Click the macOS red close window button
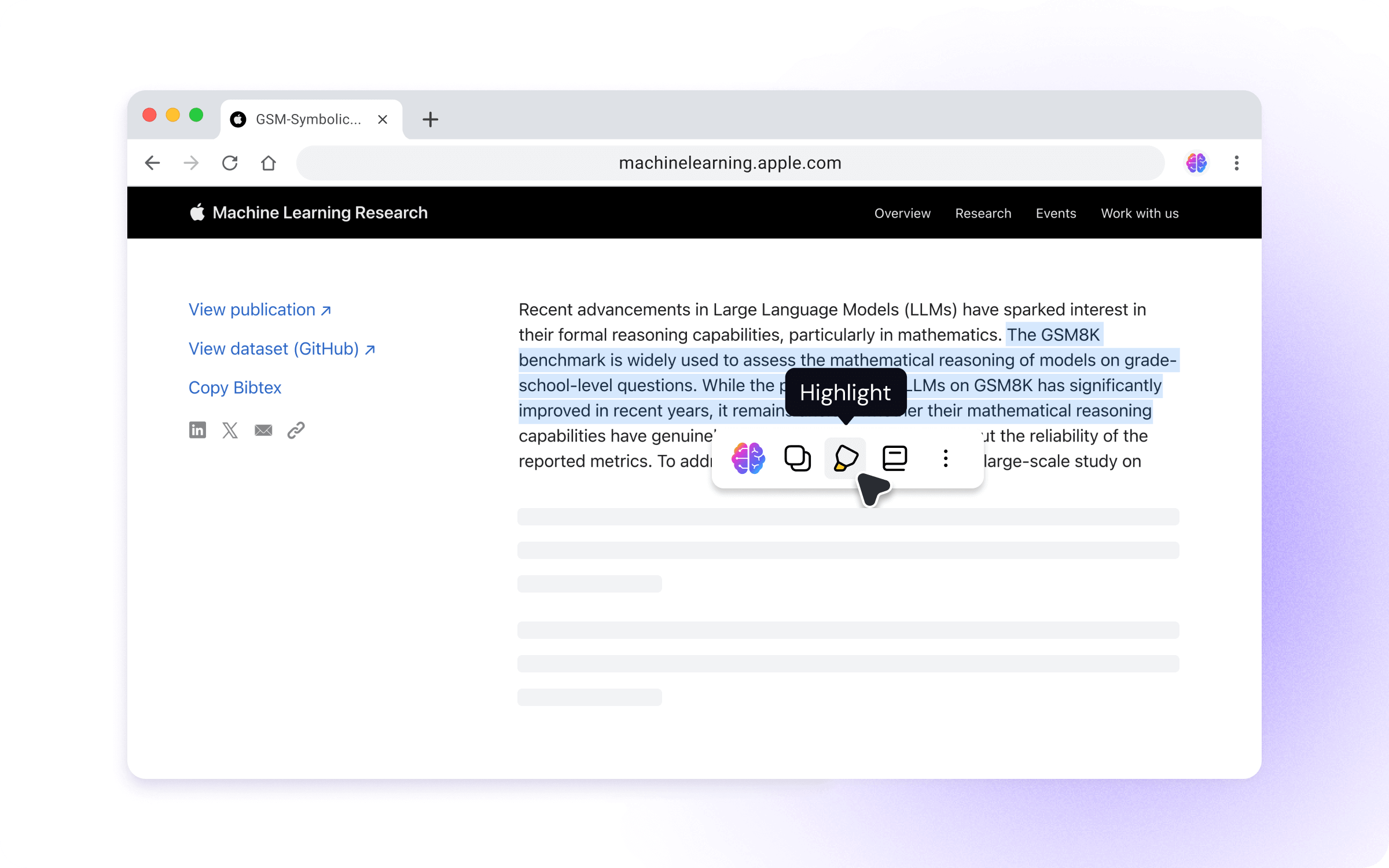Image resolution: width=1389 pixels, height=868 pixels. 149,115
